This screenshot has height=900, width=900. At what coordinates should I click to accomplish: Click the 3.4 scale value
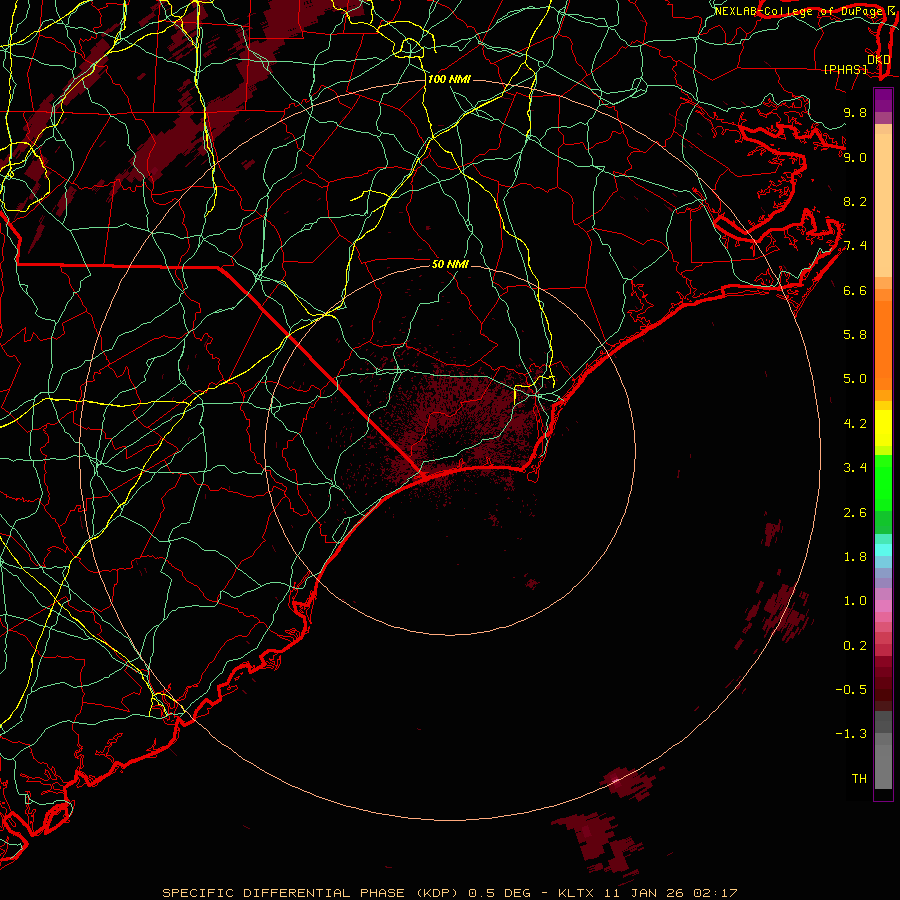point(855,468)
